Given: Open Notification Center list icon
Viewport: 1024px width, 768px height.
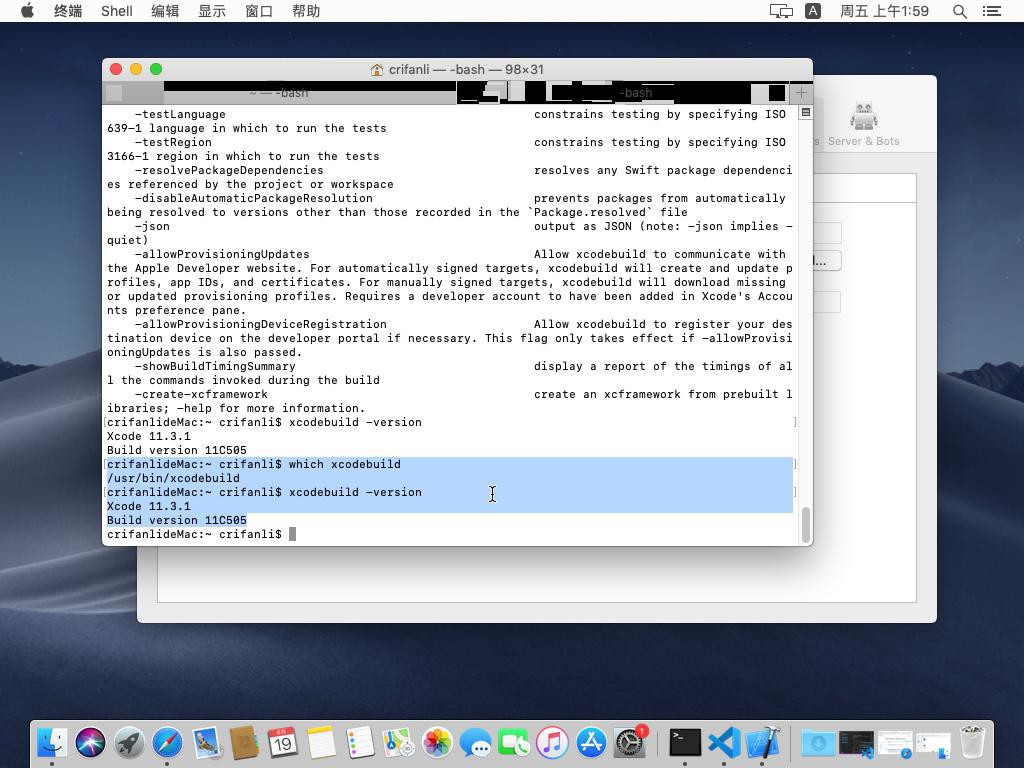Looking at the screenshot, I should pos(992,11).
